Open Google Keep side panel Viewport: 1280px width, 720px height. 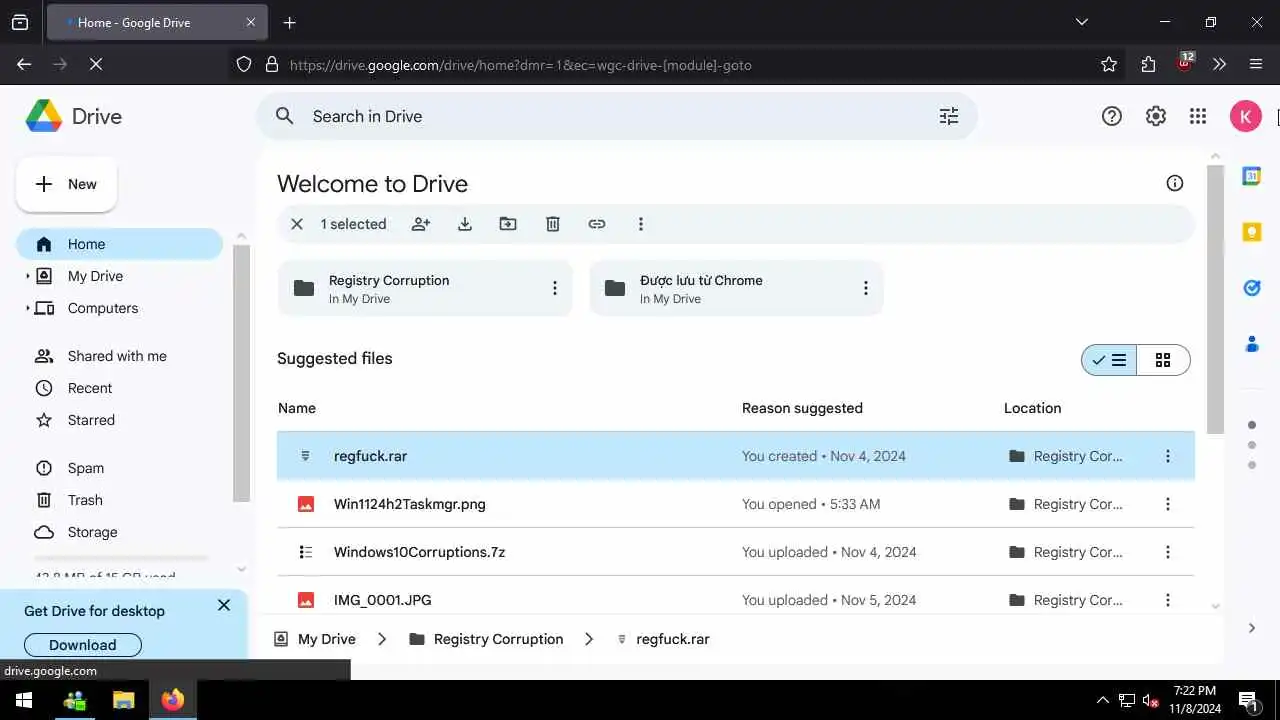coord(1251,232)
